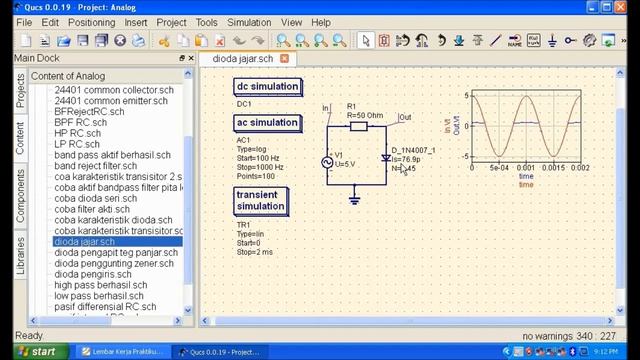Image resolution: width=640 pixels, height=360 pixels.
Task: Open the Project menu
Action: (171, 22)
